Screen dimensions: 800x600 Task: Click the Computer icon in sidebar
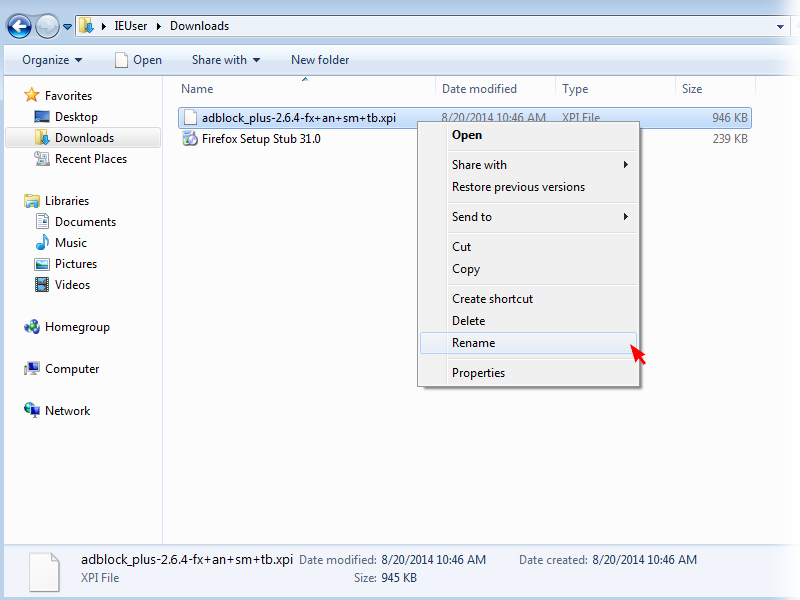click(x=32, y=368)
